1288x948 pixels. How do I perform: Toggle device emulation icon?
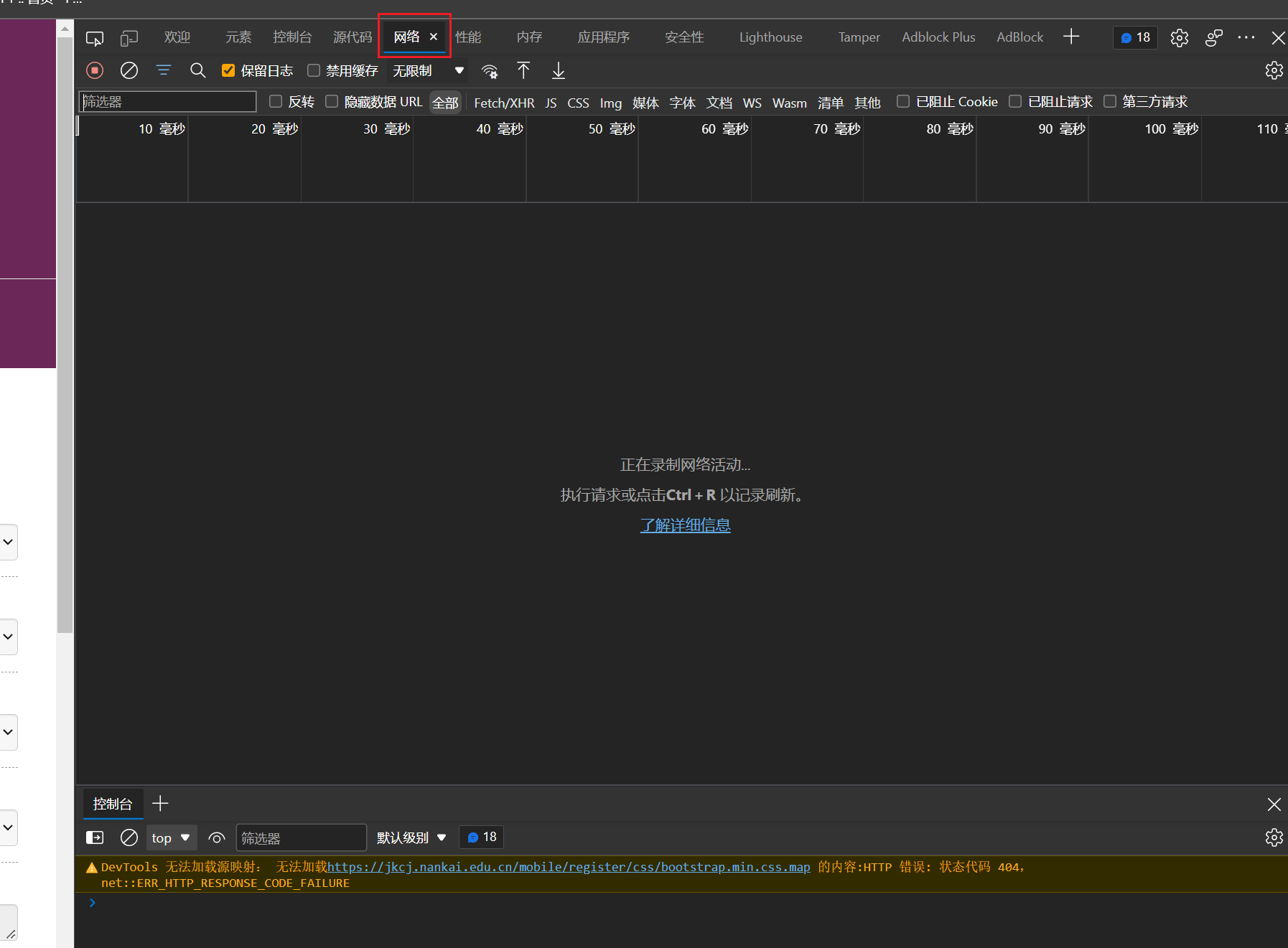129,38
